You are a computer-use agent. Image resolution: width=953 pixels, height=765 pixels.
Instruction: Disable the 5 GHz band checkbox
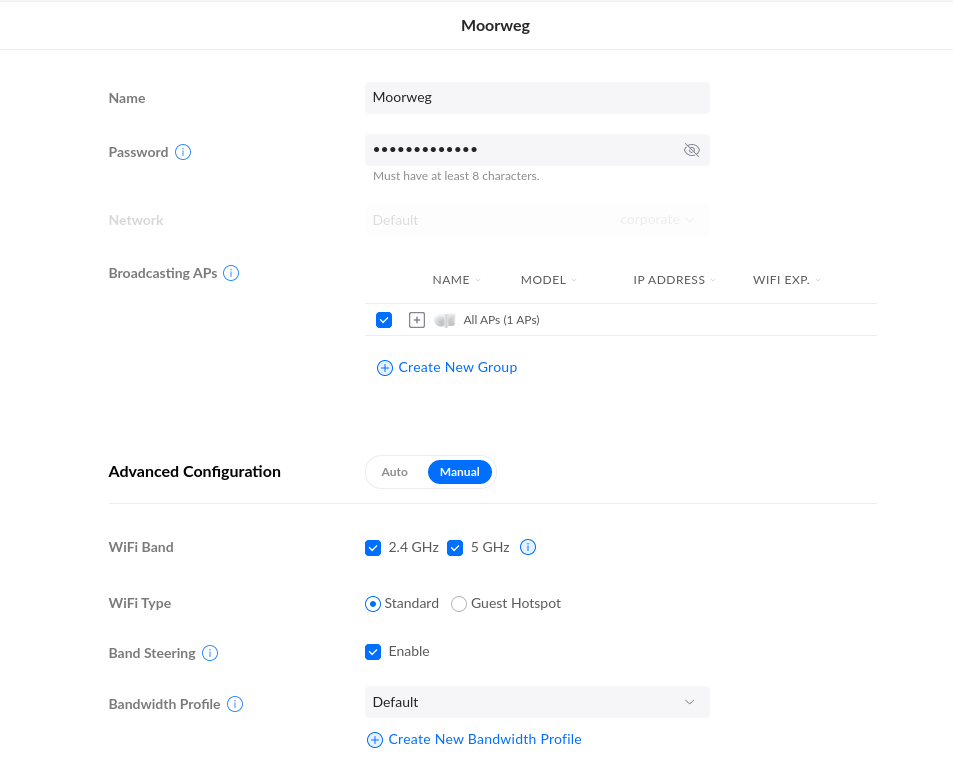tap(455, 547)
